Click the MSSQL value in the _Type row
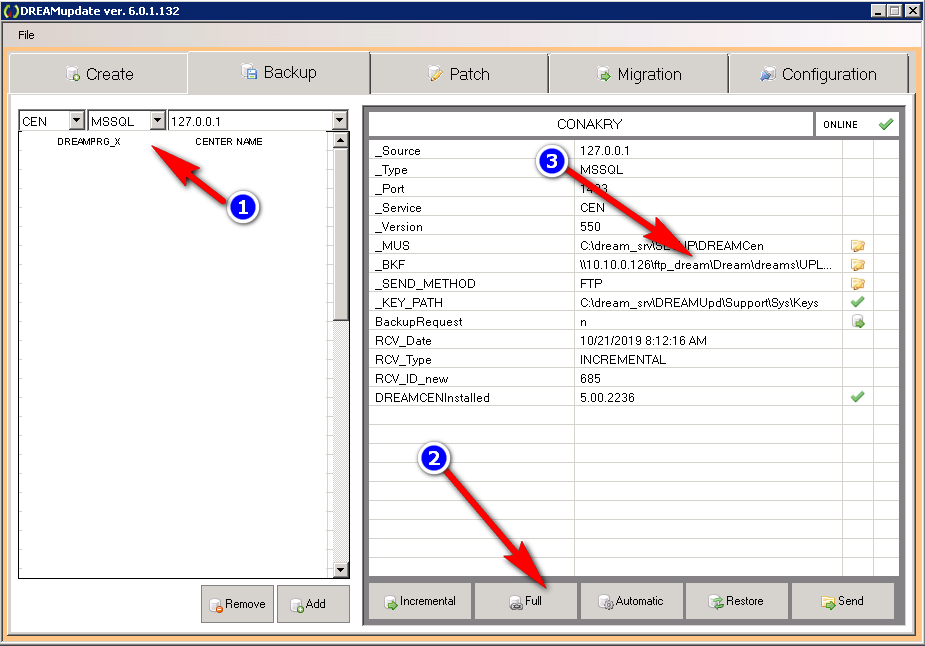The height and width of the screenshot is (646, 925). click(601, 170)
